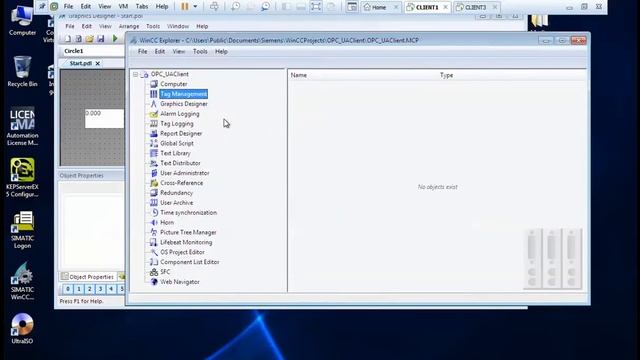640x360 pixels.
Task: Click the green Runtime play icon in Graphics Designer
Action: pos(115,39)
